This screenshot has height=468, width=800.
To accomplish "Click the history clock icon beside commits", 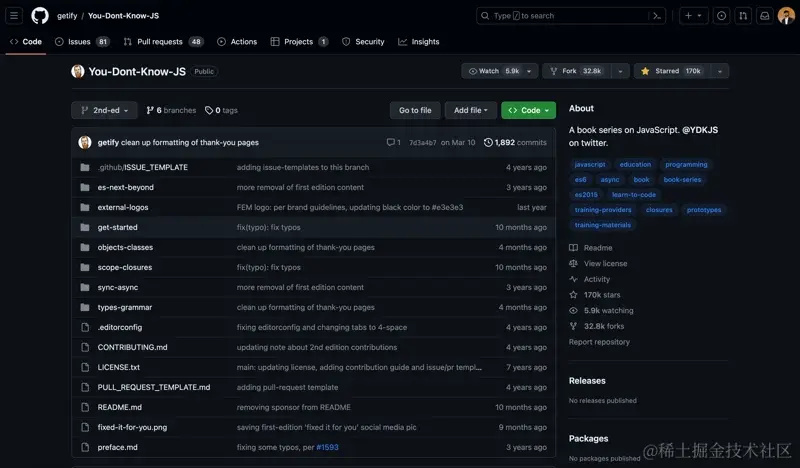I will click(x=488, y=142).
